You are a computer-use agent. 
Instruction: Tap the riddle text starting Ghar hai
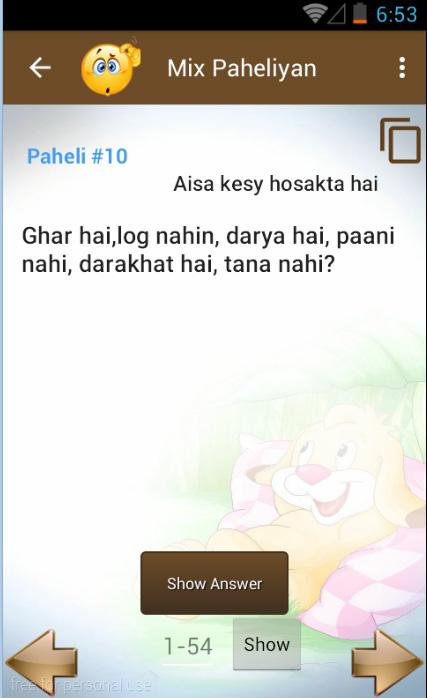pos(208,250)
